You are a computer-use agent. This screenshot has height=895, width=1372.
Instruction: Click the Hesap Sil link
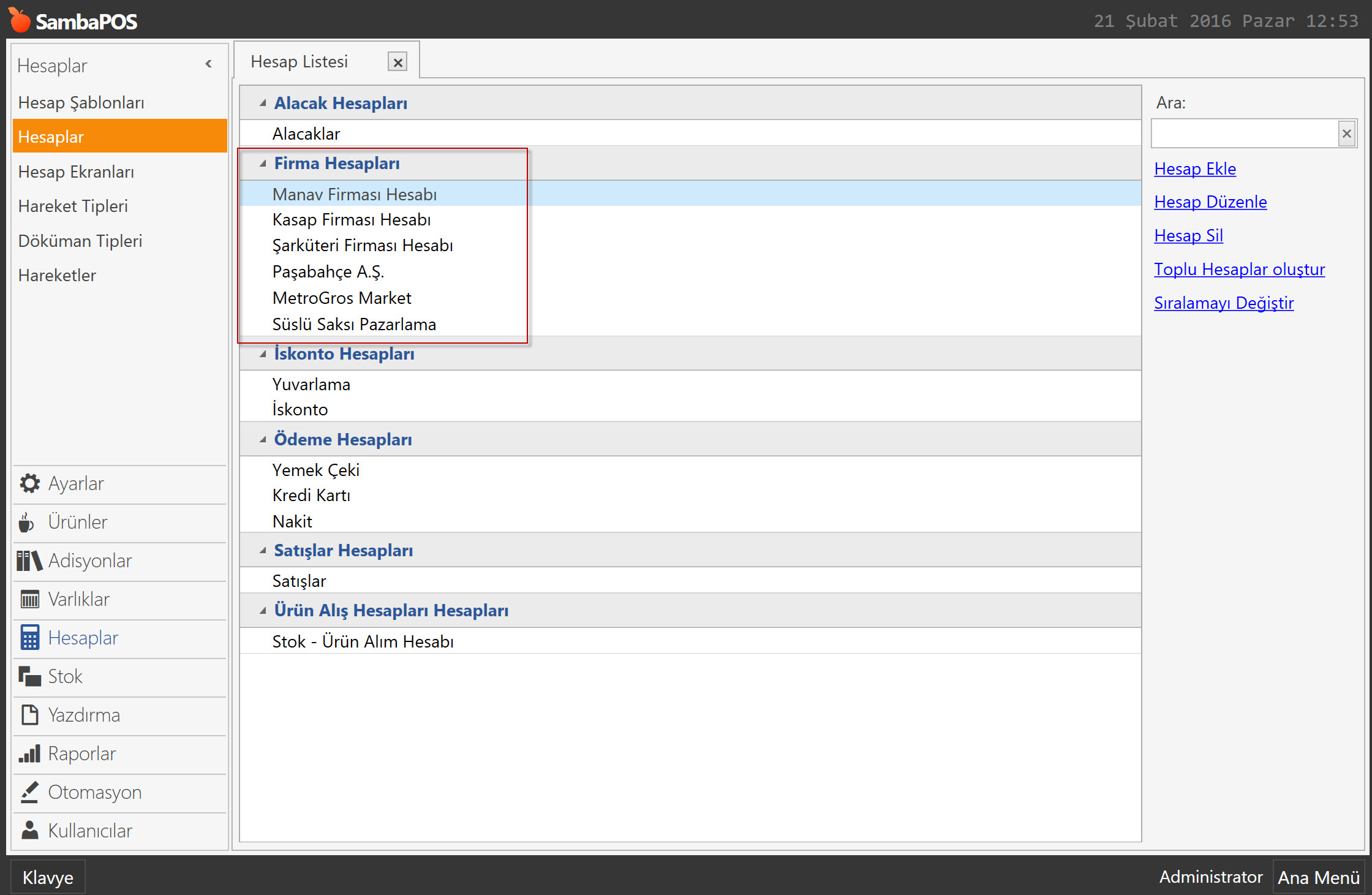tap(1188, 236)
